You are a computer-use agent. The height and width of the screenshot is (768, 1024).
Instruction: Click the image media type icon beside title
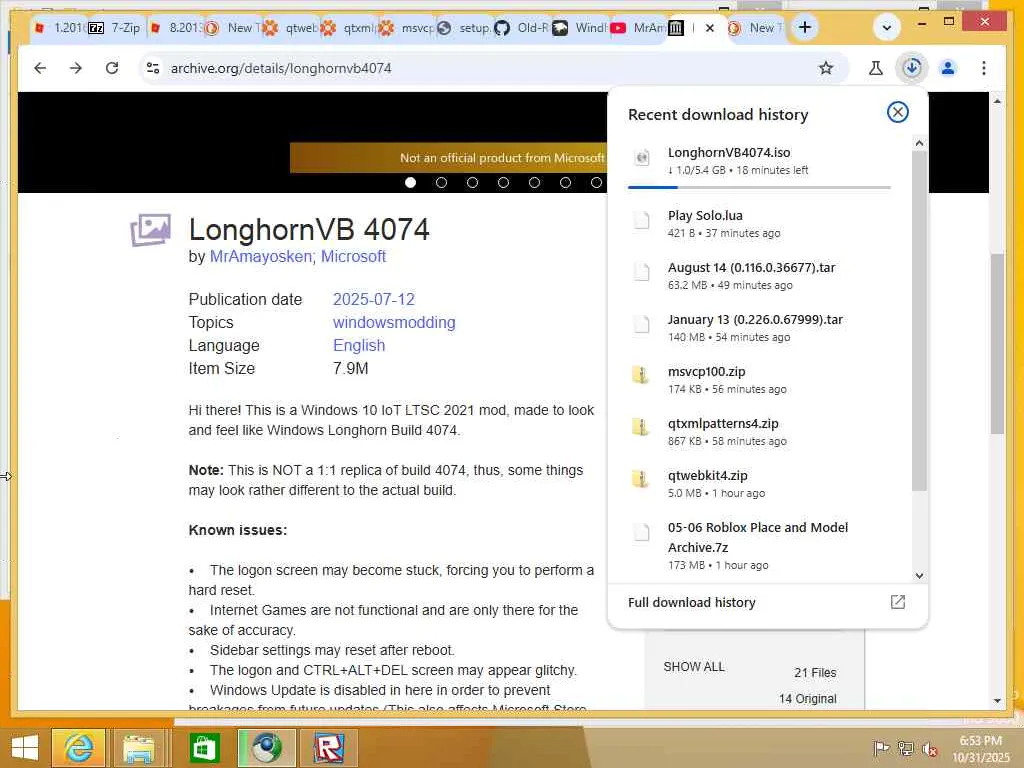click(x=150, y=230)
